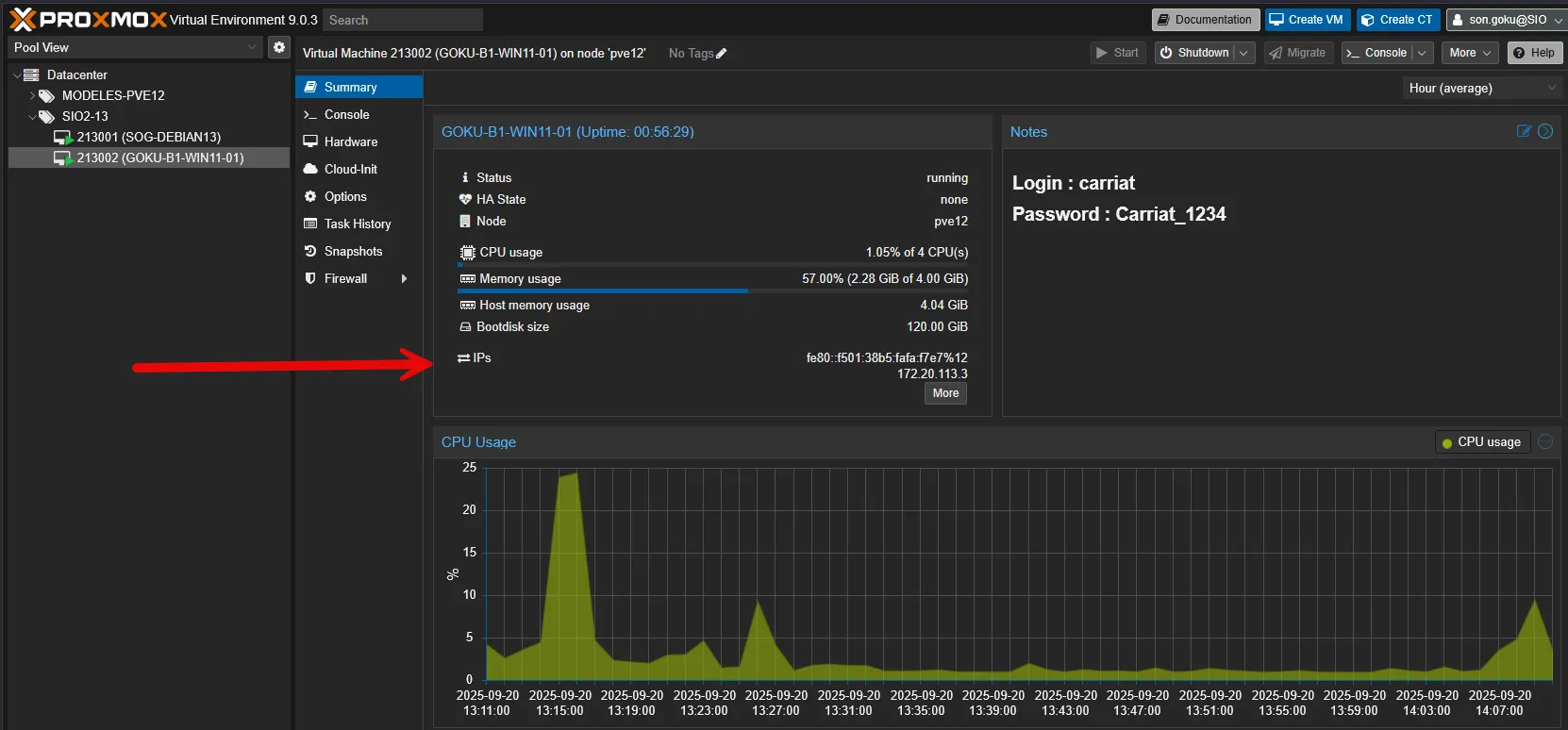1568x730 pixels.
Task: Collapse the CPU Usage chart panel
Action: tap(1545, 442)
